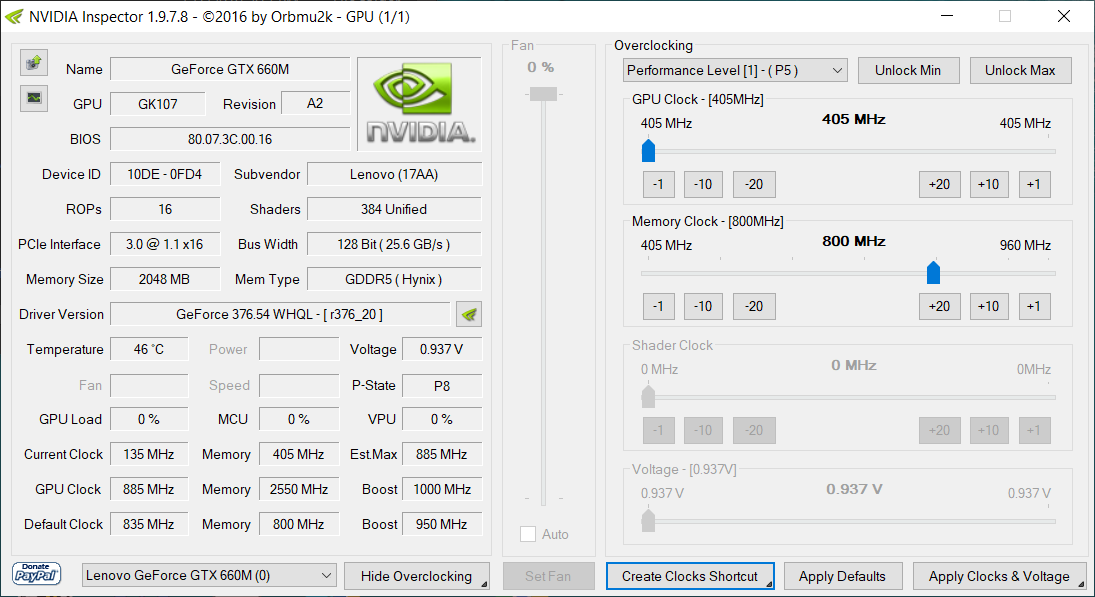1095x597 pixels.
Task: Click the Current Clock value 135 MHz
Action: [149, 454]
